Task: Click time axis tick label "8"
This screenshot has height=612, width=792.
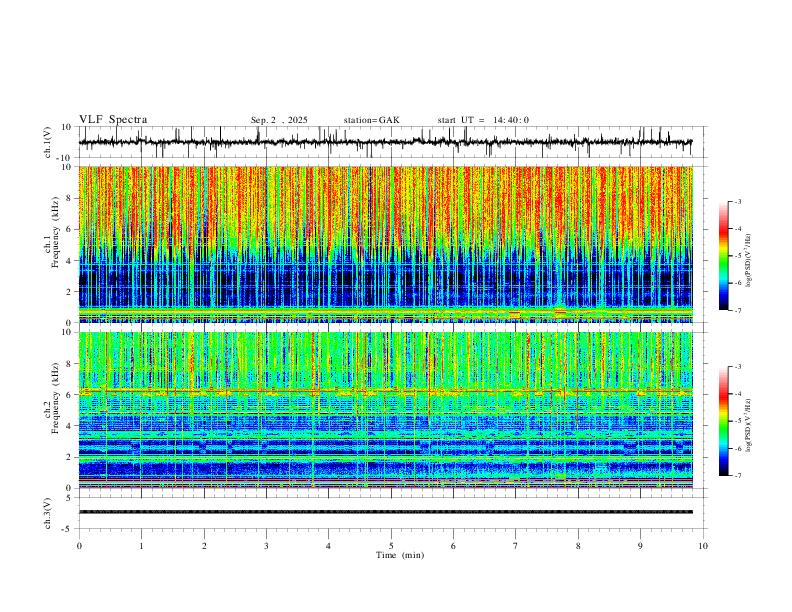Action: click(x=578, y=546)
